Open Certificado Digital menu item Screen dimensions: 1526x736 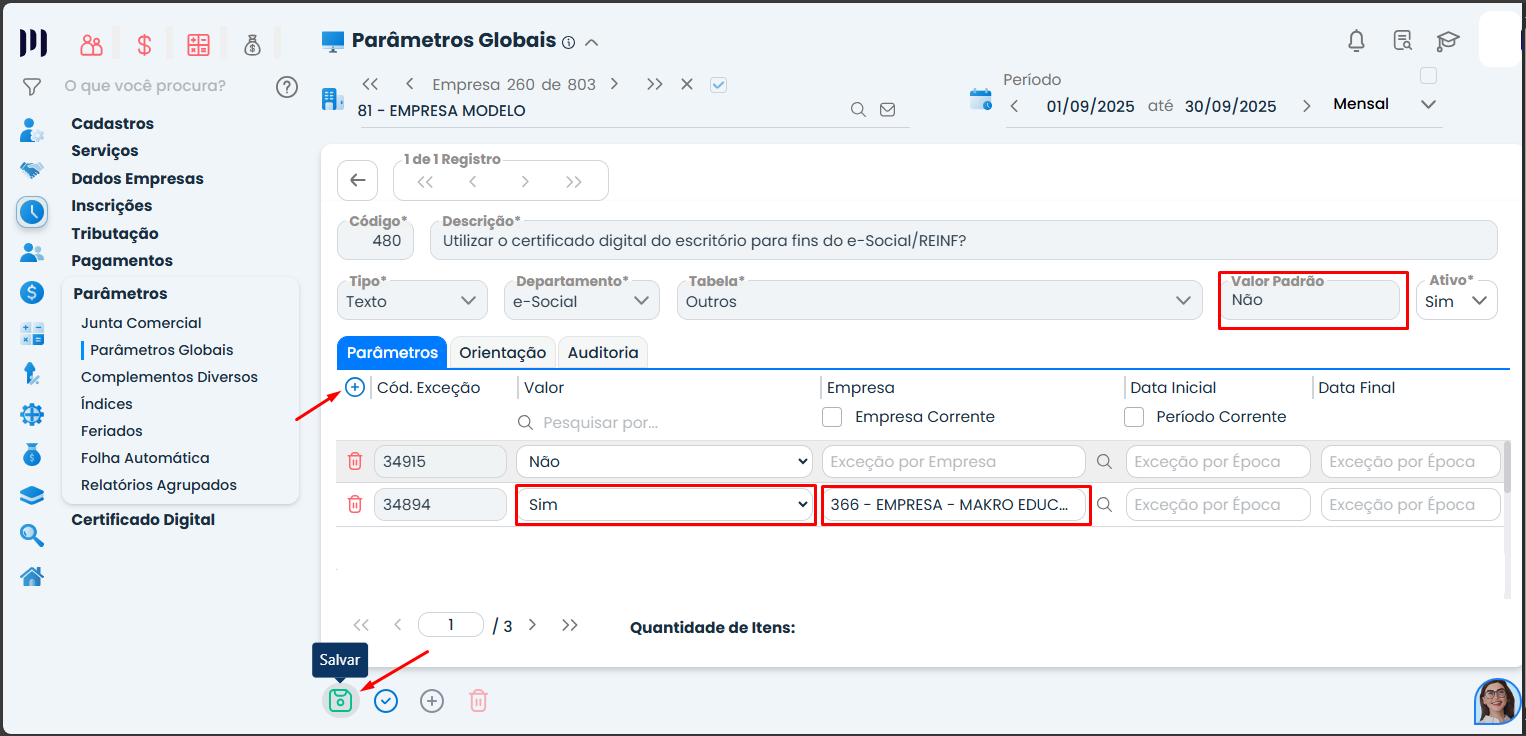point(143,520)
